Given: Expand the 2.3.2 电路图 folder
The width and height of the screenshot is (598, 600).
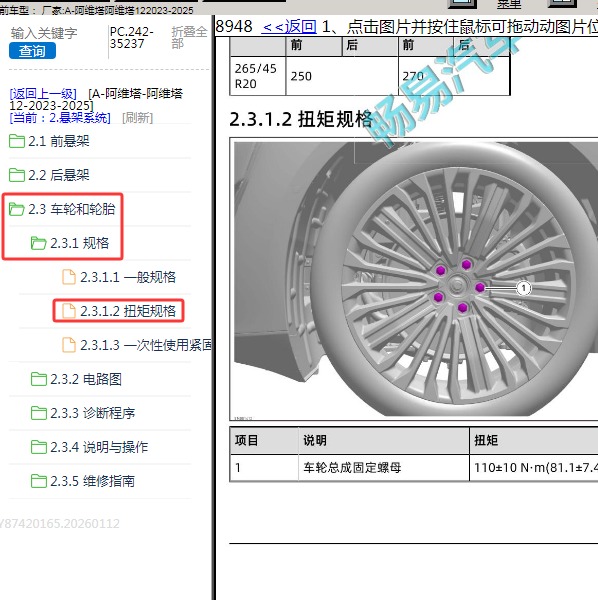Looking at the screenshot, I should point(86,379).
